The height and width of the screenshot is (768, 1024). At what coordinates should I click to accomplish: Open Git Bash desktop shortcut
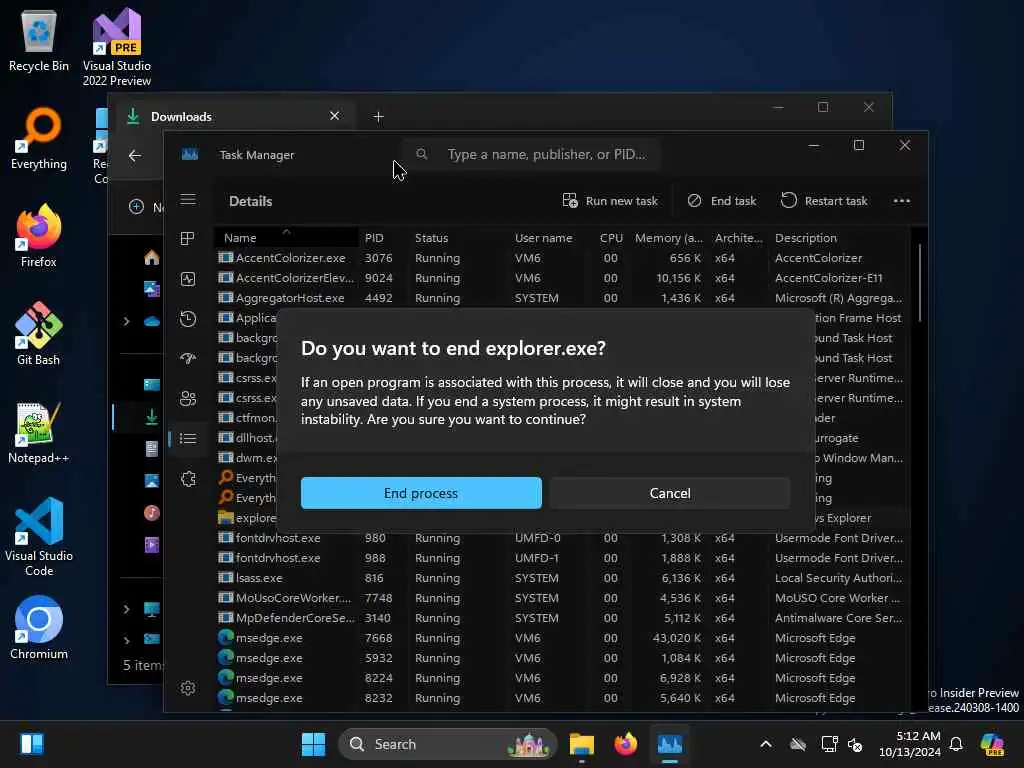tap(39, 334)
